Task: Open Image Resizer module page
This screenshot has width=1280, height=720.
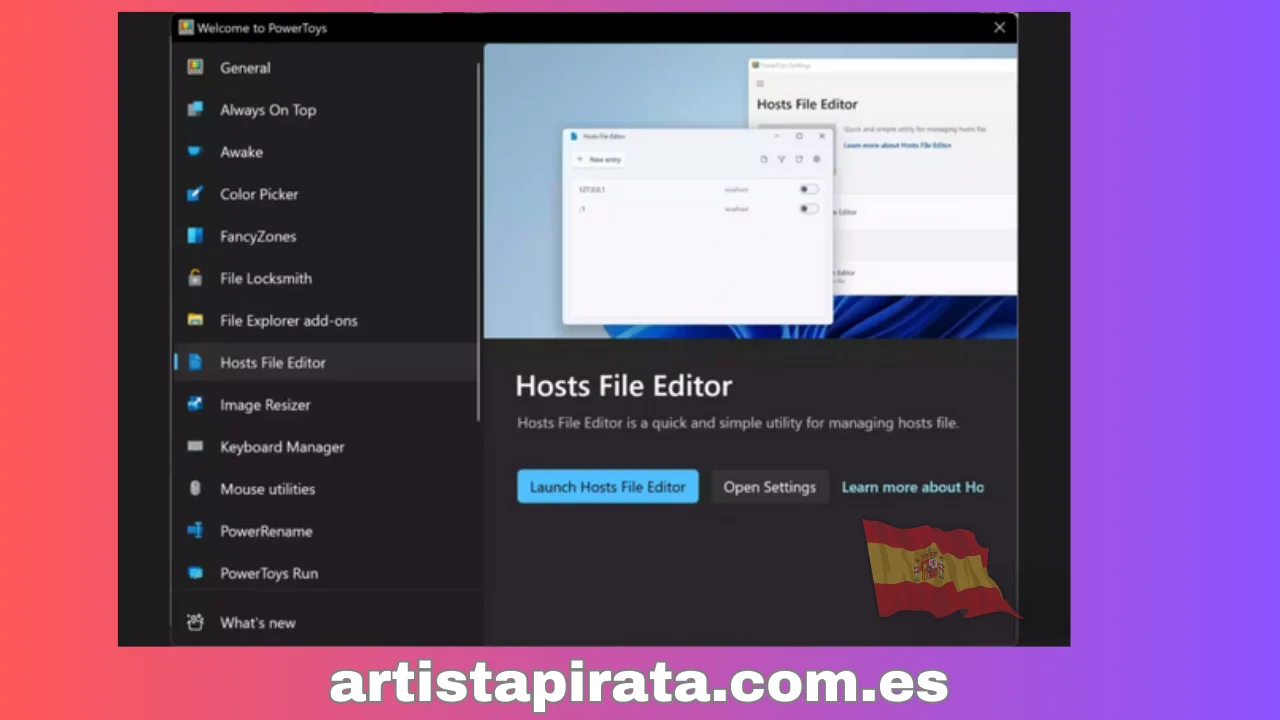Action: pos(325,404)
